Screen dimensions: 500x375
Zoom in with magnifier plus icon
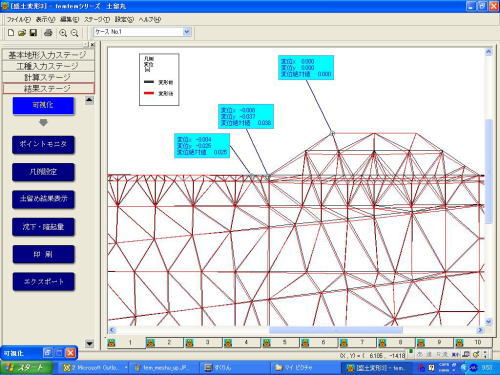pyautogui.click(x=63, y=33)
